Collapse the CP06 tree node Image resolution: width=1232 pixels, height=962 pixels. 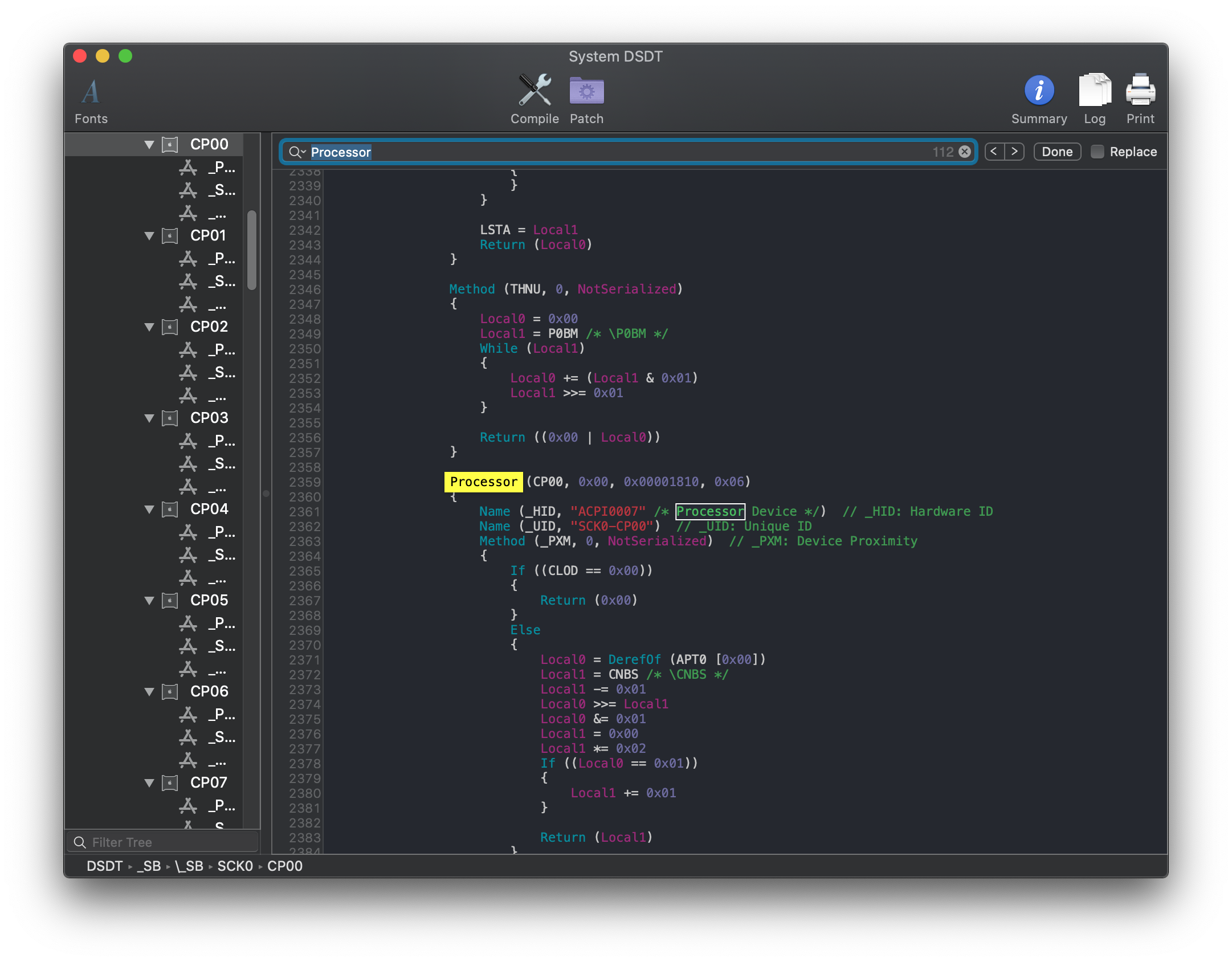[x=149, y=692]
